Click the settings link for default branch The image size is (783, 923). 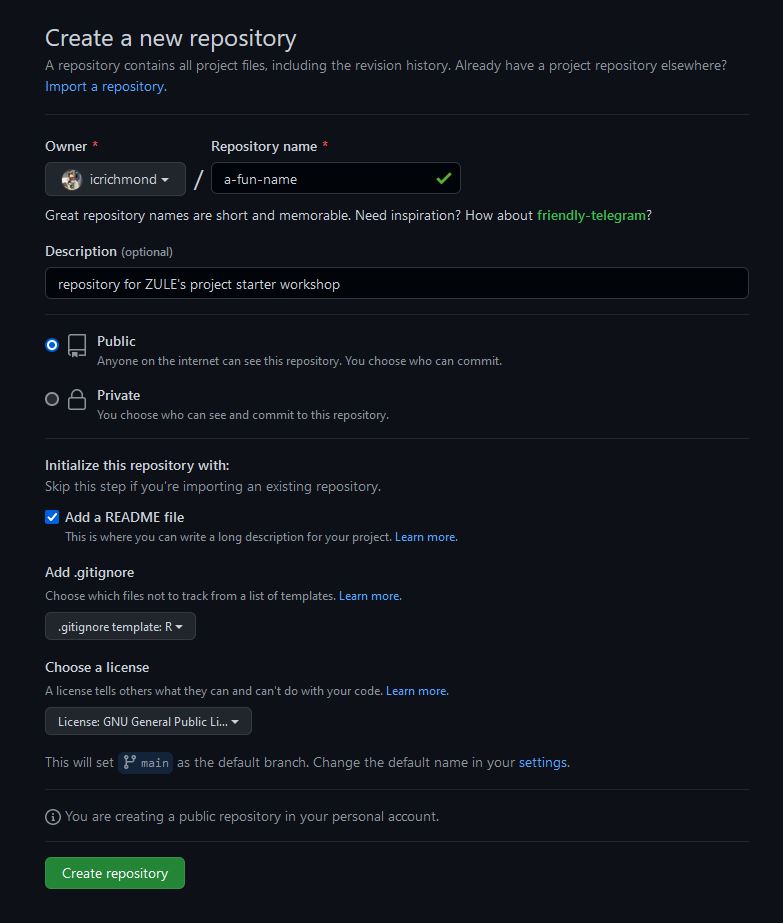coord(543,762)
